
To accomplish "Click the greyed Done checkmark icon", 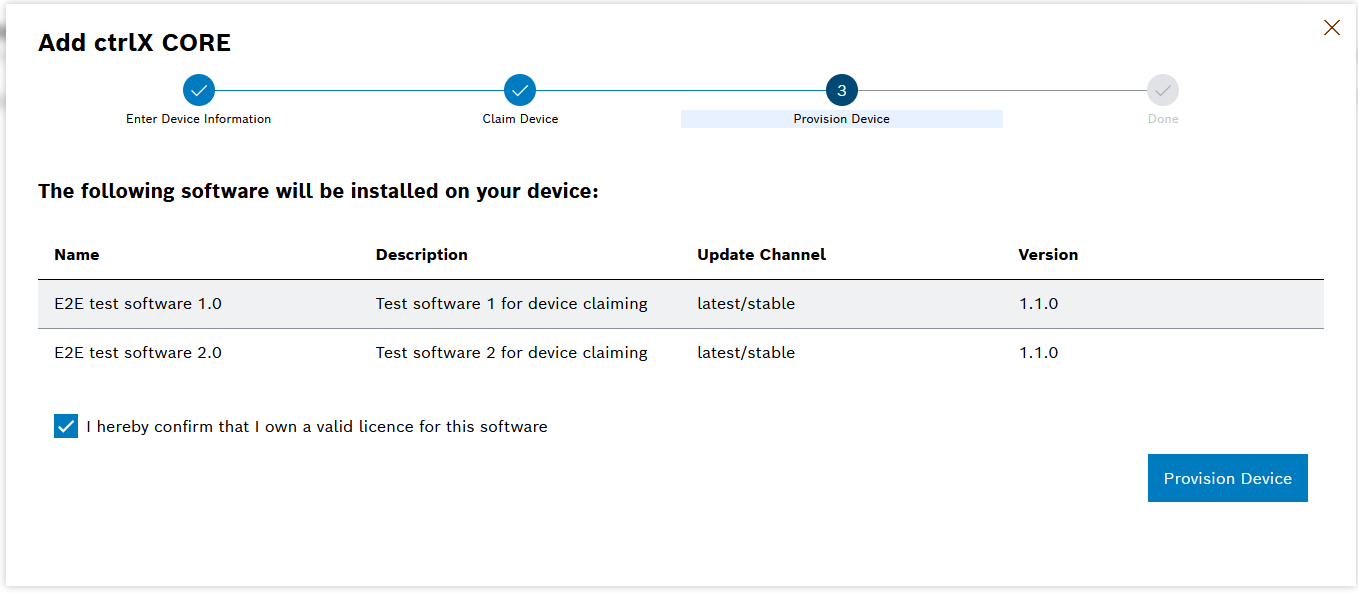I will pos(1163,89).
